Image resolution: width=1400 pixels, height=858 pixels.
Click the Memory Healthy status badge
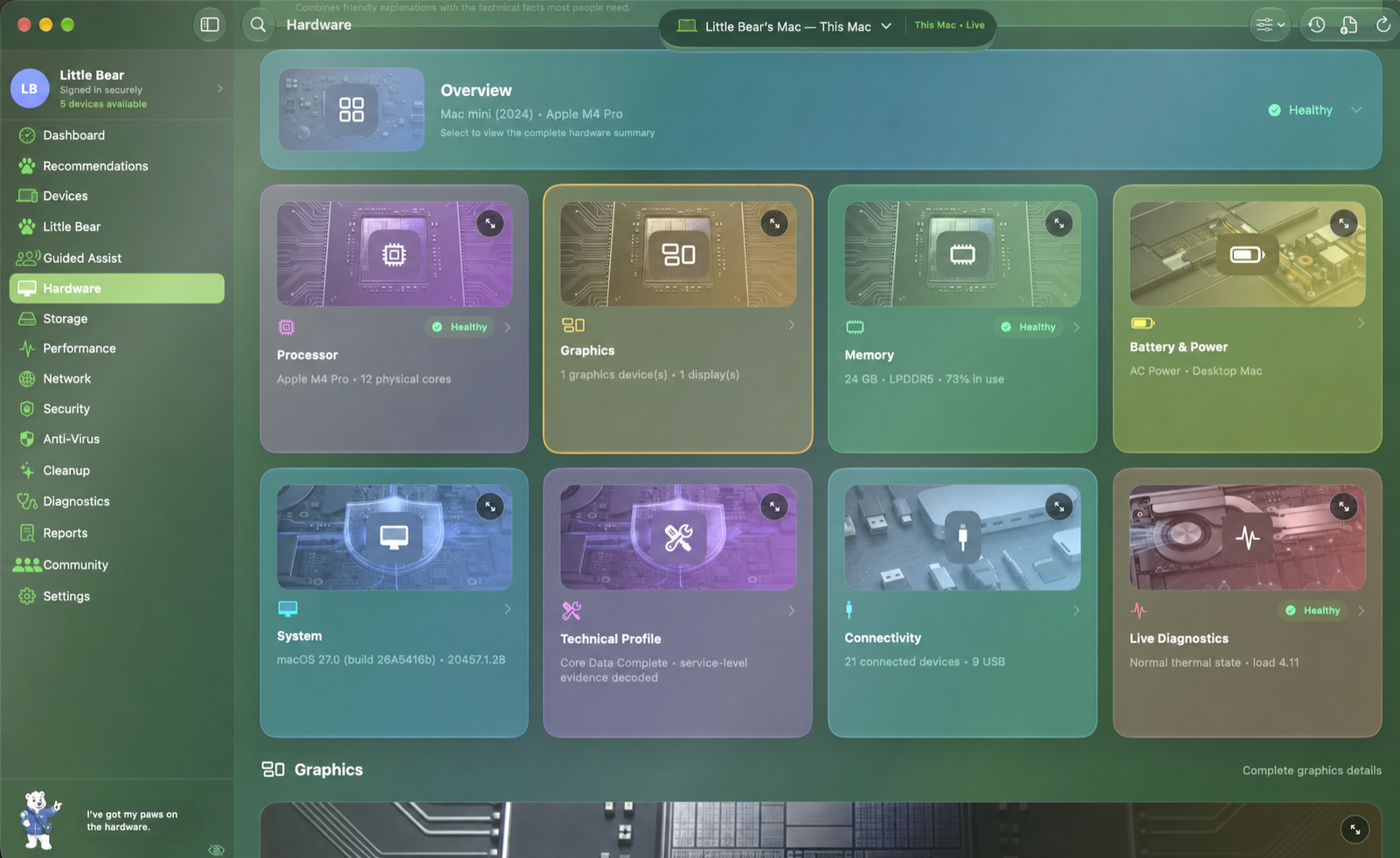pyautogui.click(x=1029, y=327)
